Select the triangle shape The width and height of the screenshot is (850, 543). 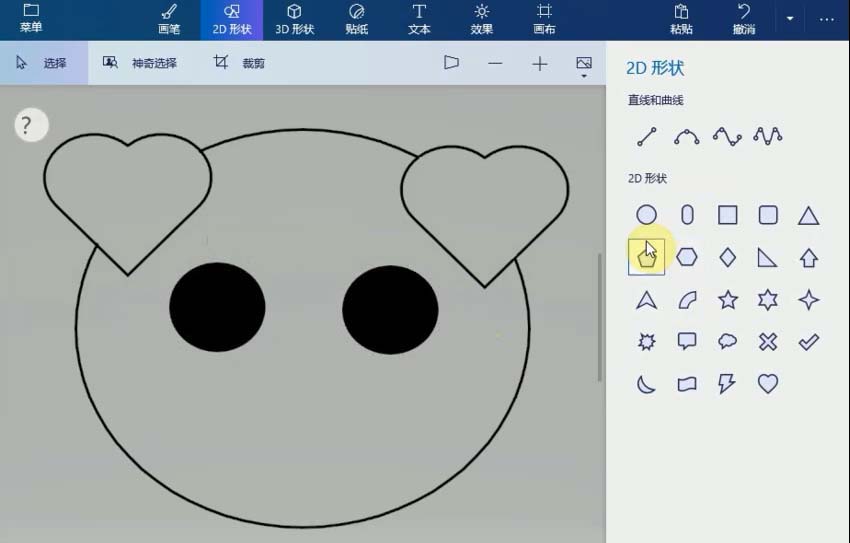(x=808, y=216)
